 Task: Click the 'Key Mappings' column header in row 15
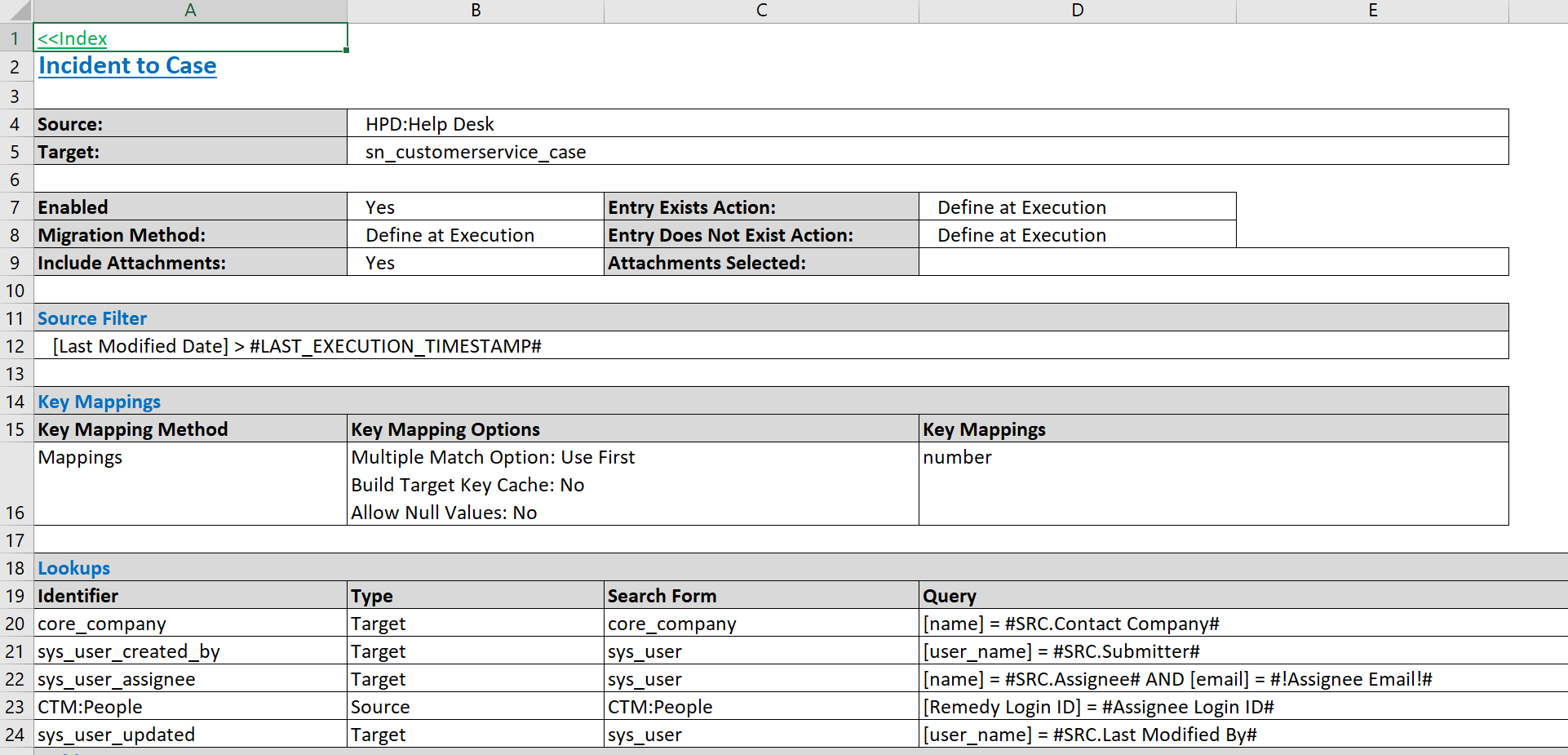(1214, 429)
